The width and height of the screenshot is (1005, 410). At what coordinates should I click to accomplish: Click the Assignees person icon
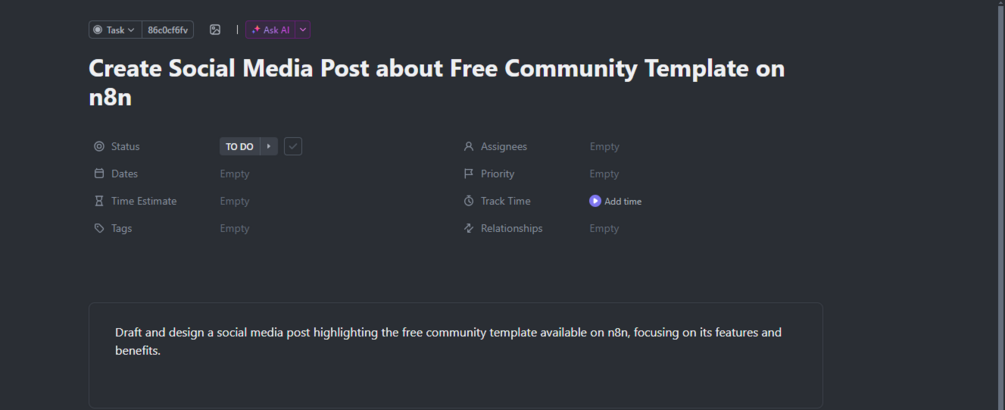[468, 147]
